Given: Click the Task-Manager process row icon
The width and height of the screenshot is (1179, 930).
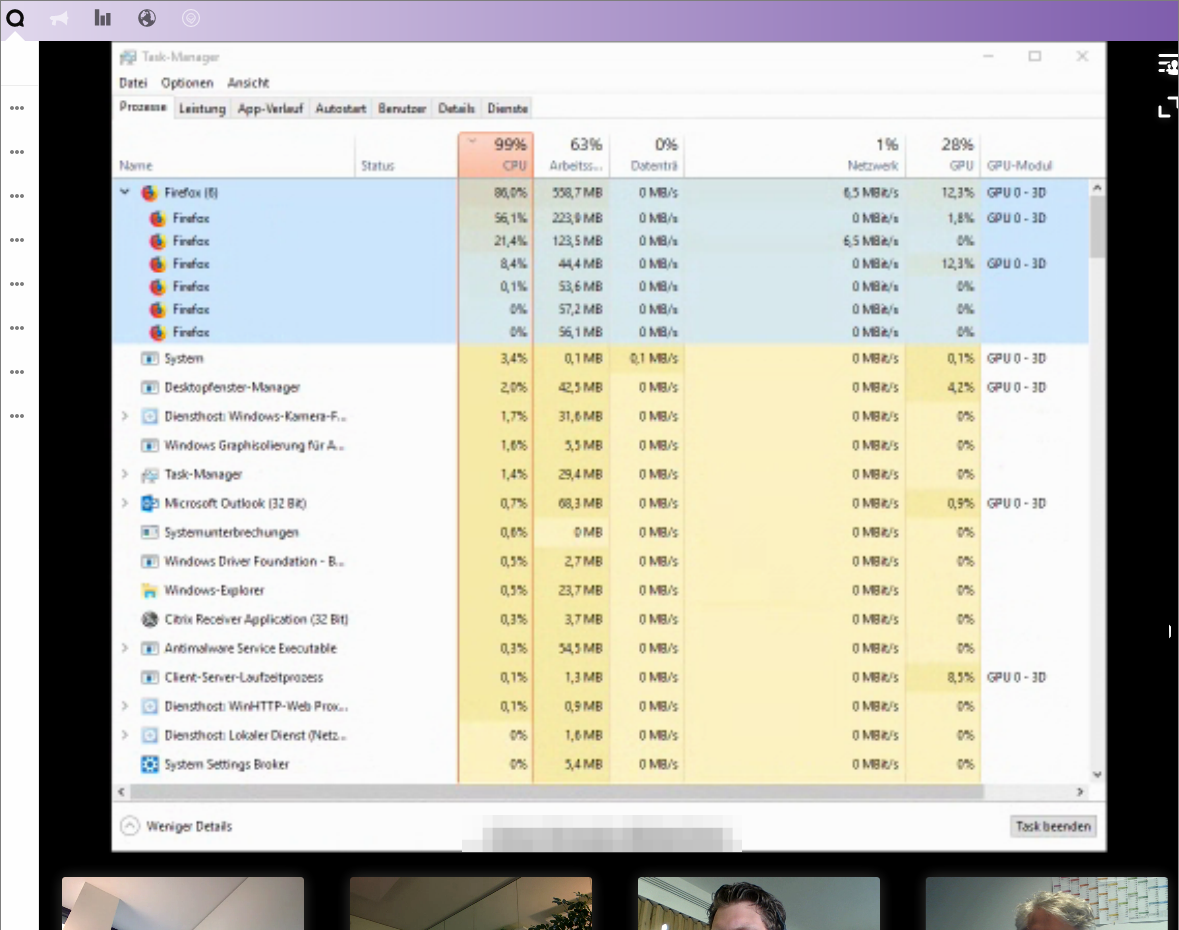Looking at the screenshot, I should 150,475.
